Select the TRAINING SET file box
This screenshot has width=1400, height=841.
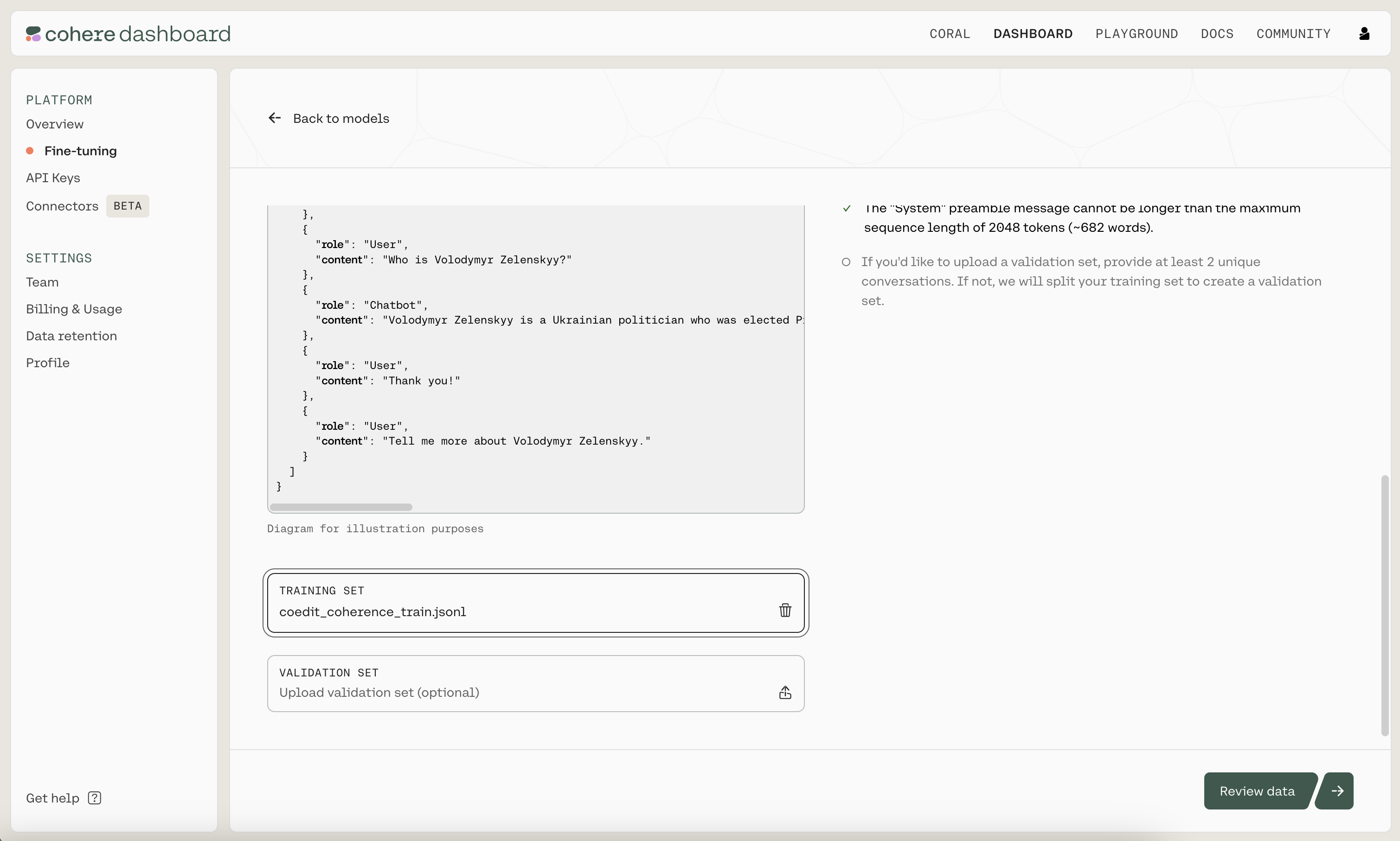[536, 602]
